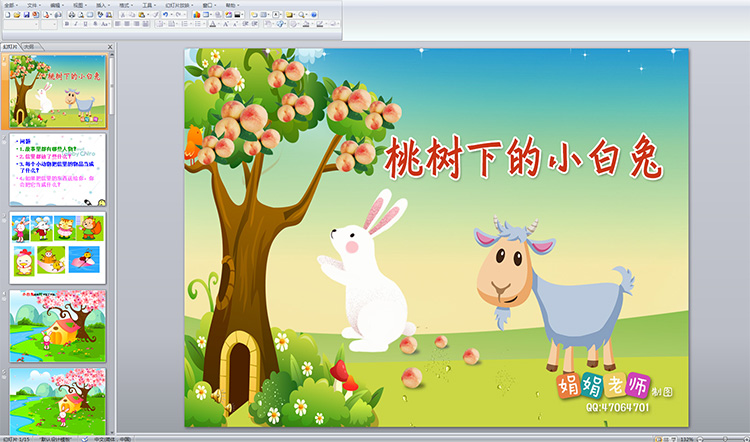The image size is (750, 442).
Task: Open Help with the blue question icon
Action: click(x=314, y=15)
